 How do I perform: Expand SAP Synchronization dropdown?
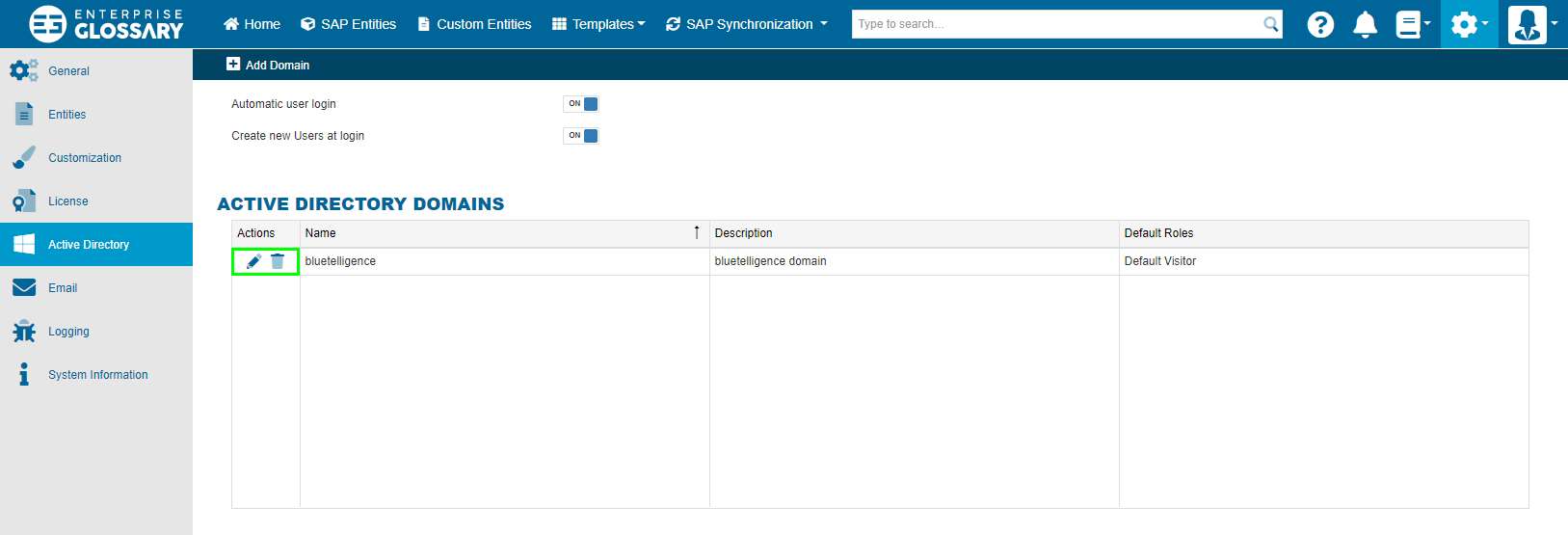point(747,24)
